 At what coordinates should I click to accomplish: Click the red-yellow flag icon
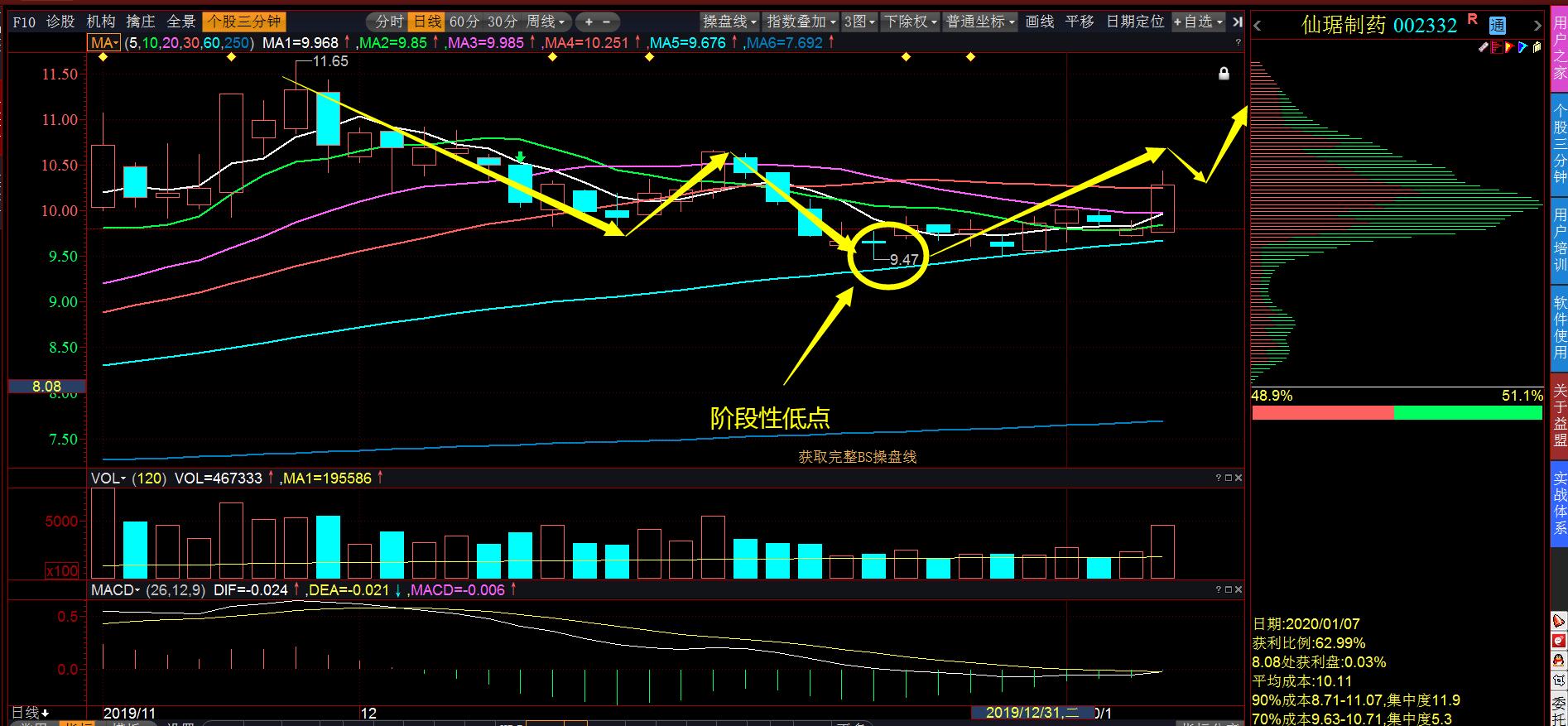pos(1509,48)
